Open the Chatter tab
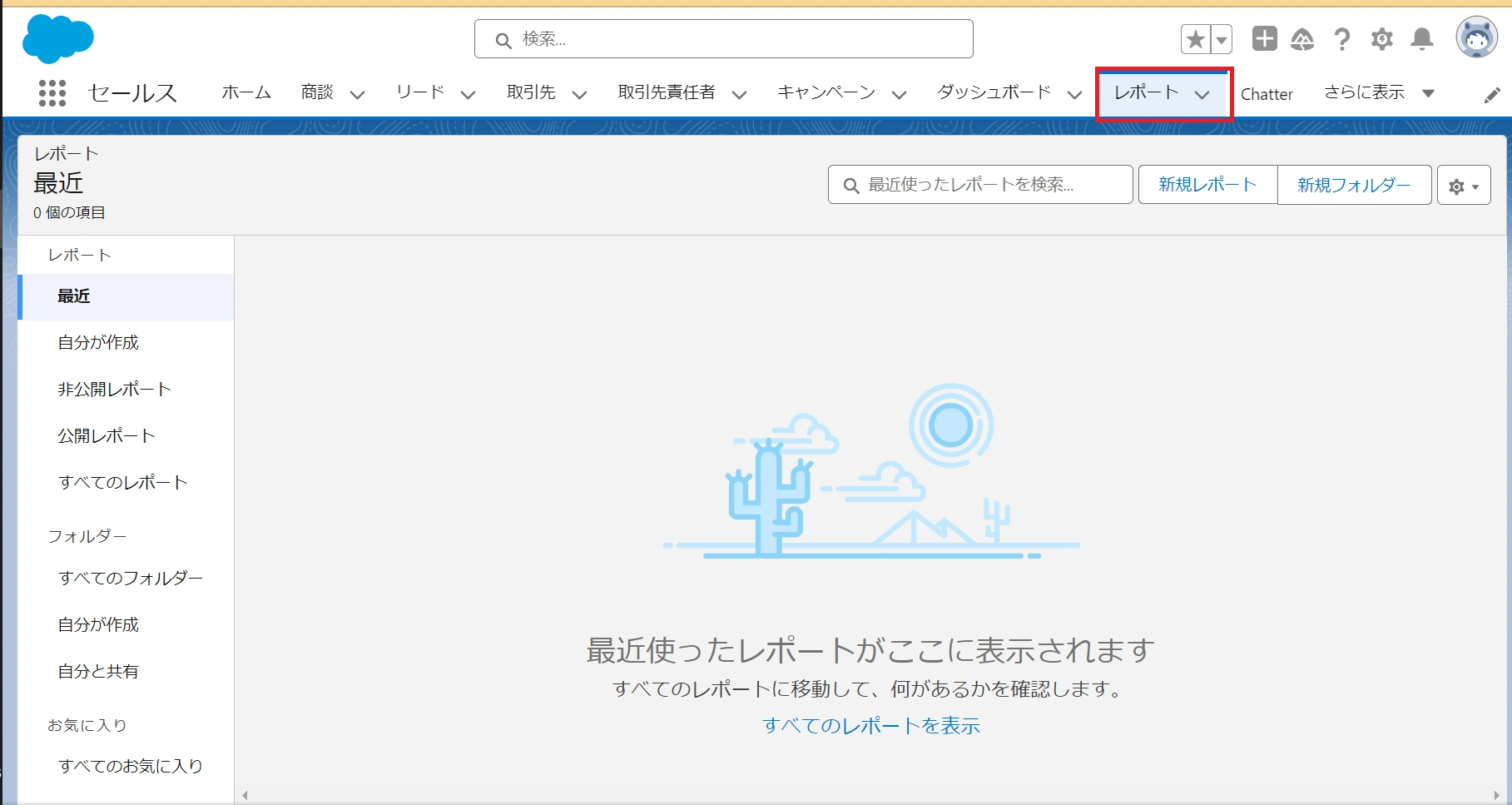Image resolution: width=1512 pixels, height=805 pixels. 1267,94
